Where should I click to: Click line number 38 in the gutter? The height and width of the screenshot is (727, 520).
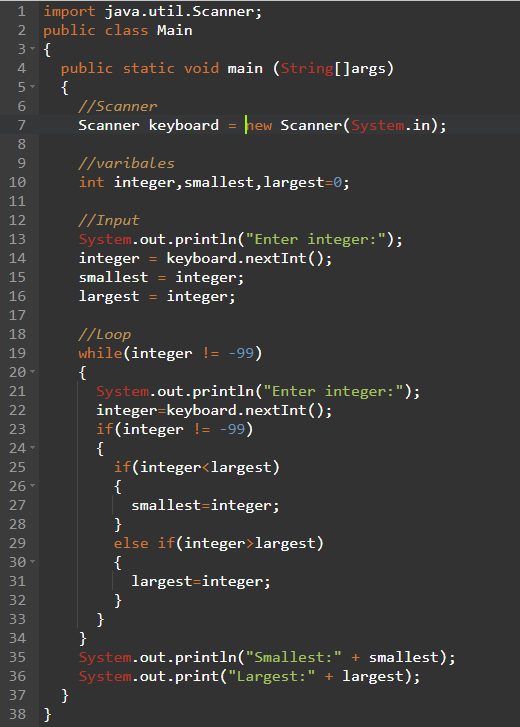[18, 714]
